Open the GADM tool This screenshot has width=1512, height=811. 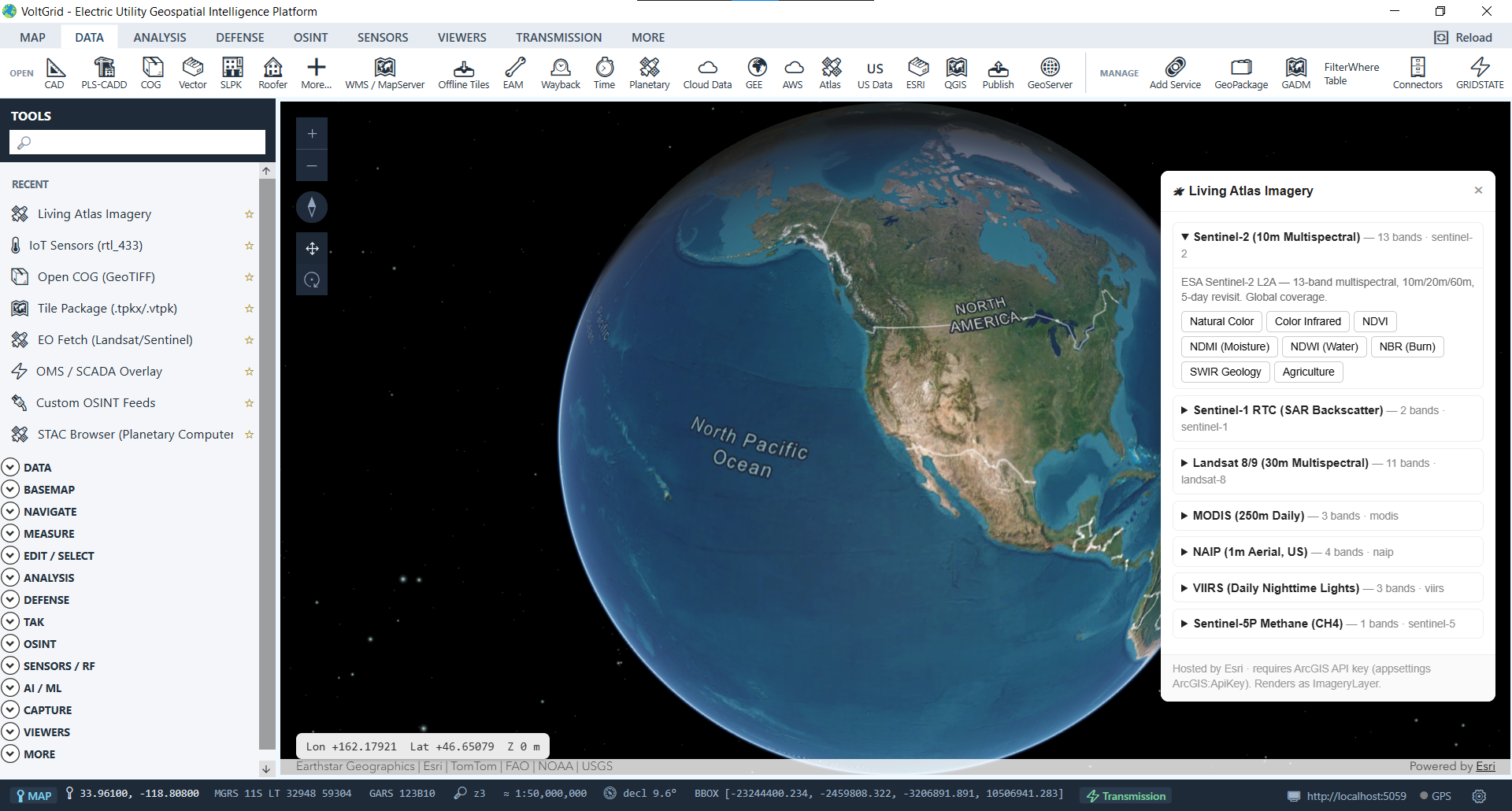click(1296, 73)
